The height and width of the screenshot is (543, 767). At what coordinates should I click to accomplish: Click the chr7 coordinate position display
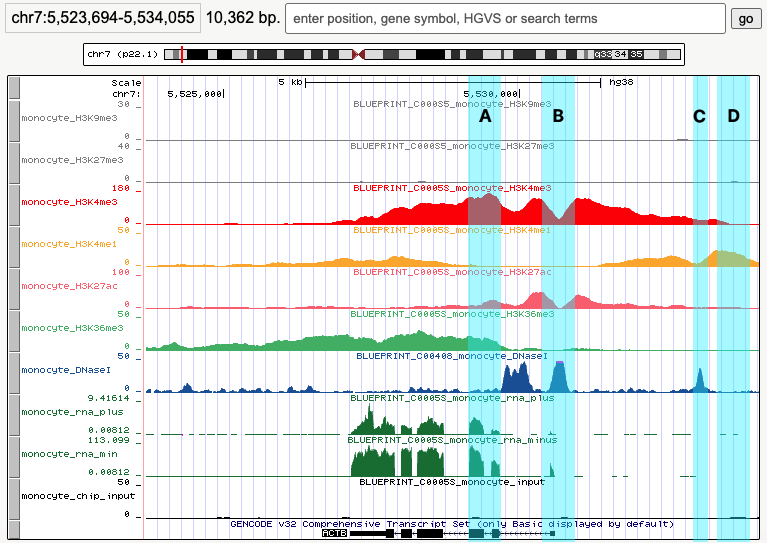pos(100,18)
